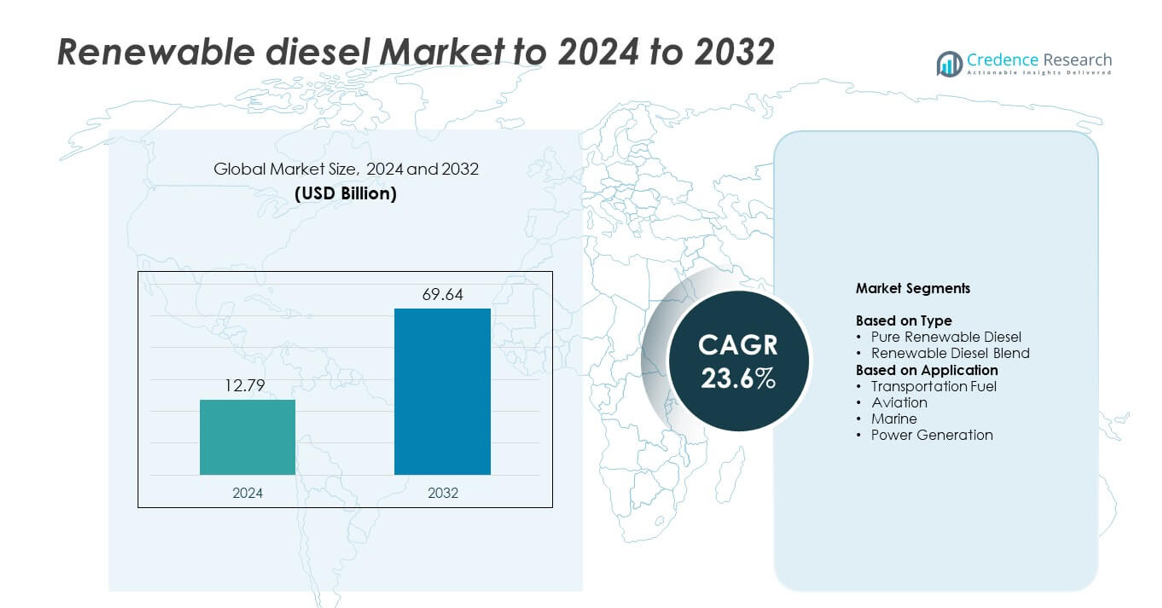Click the 2024 axis label
The image size is (1162, 608).
pos(247,493)
